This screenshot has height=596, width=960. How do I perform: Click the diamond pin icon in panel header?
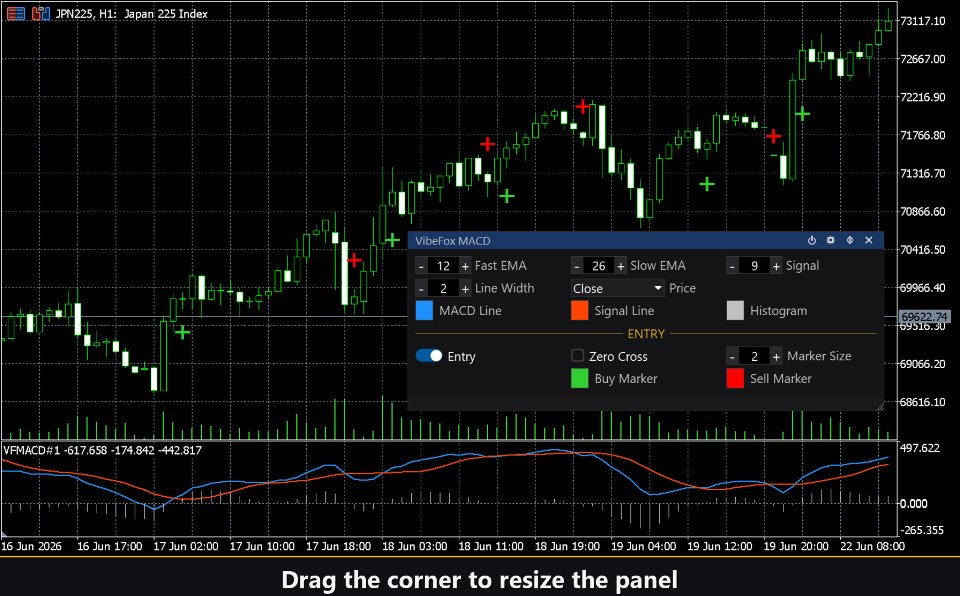(x=850, y=241)
